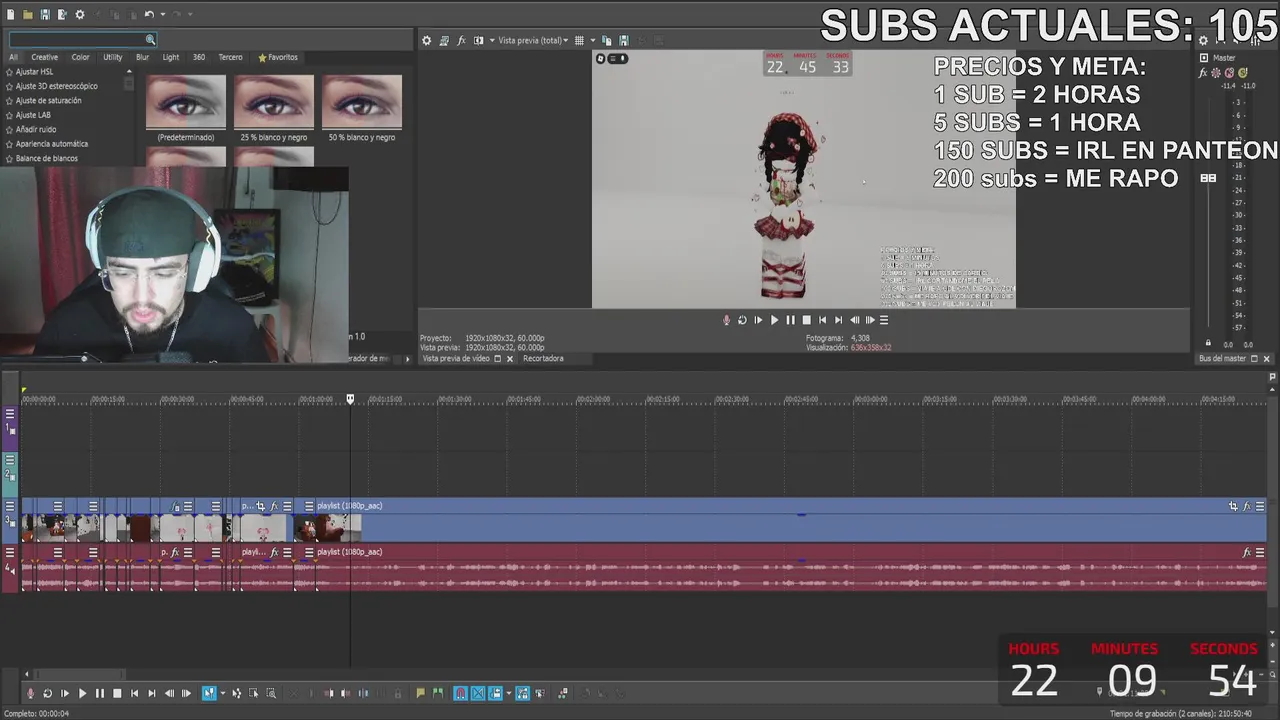Toggle the favorite star beside Apariencia automática
Viewport: 1280px width, 720px height.
(x=9, y=144)
